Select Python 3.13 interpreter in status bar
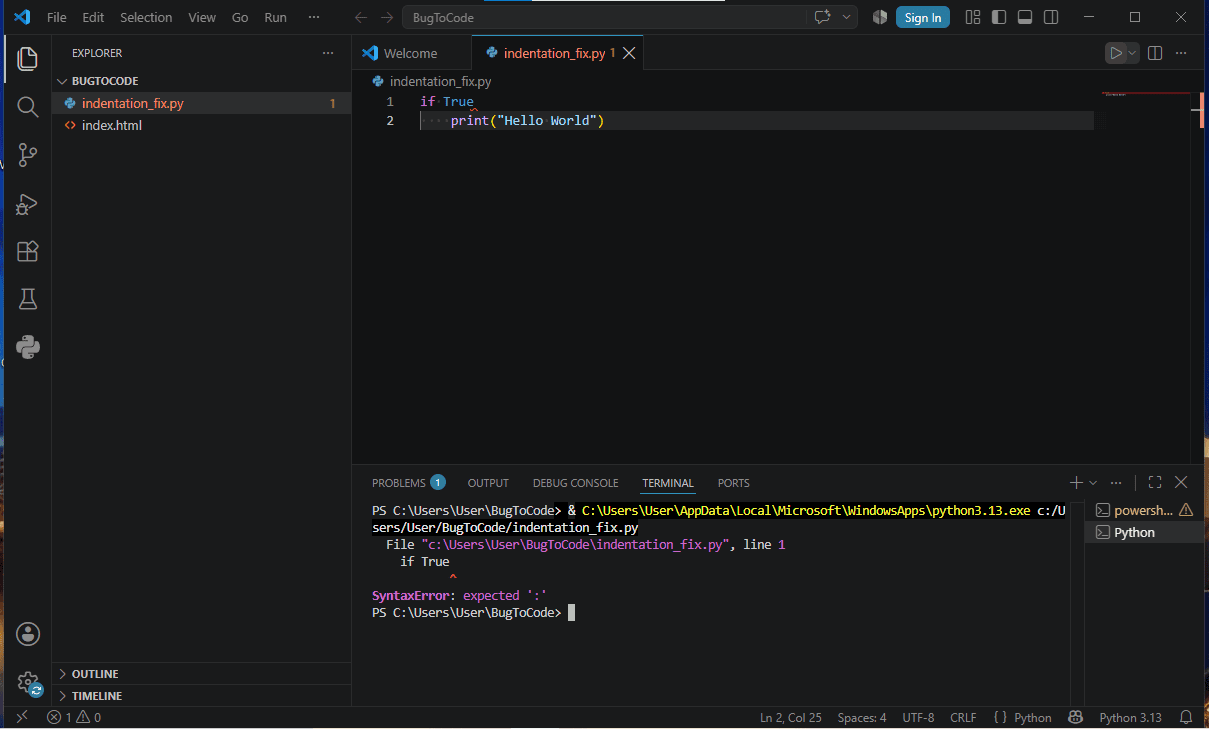The height and width of the screenshot is (729, 1209). (1130, 717)
